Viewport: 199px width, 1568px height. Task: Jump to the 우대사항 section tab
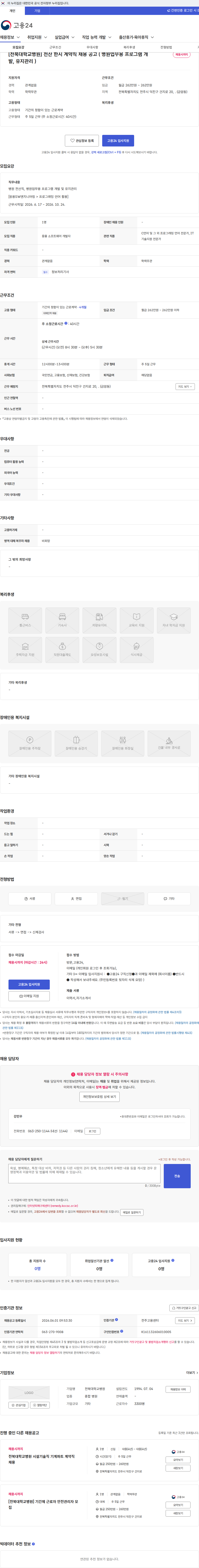tap(92, 47)
